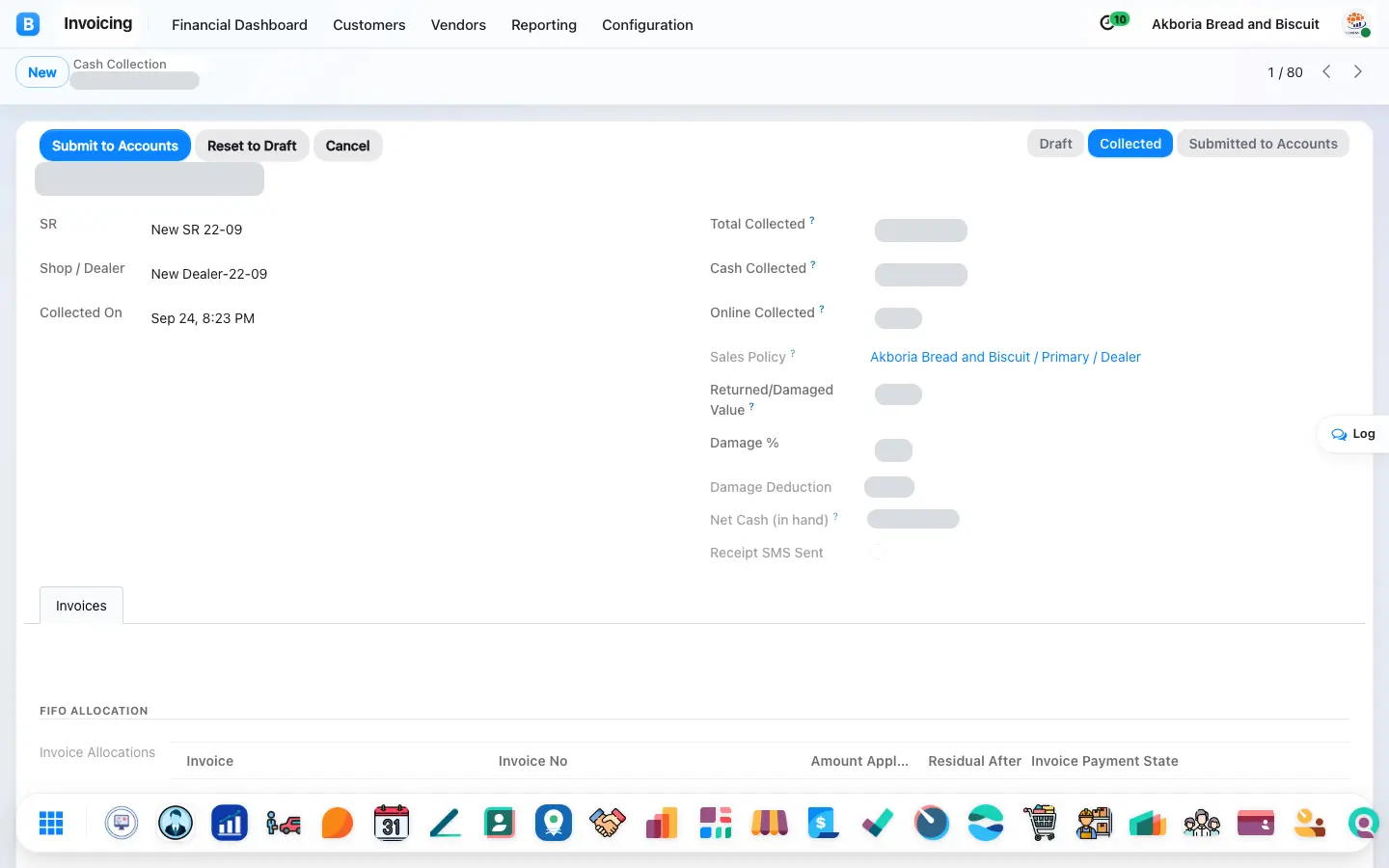
Task: Open the blue bar chart dashboard app
Action: [x=230, y=823]
